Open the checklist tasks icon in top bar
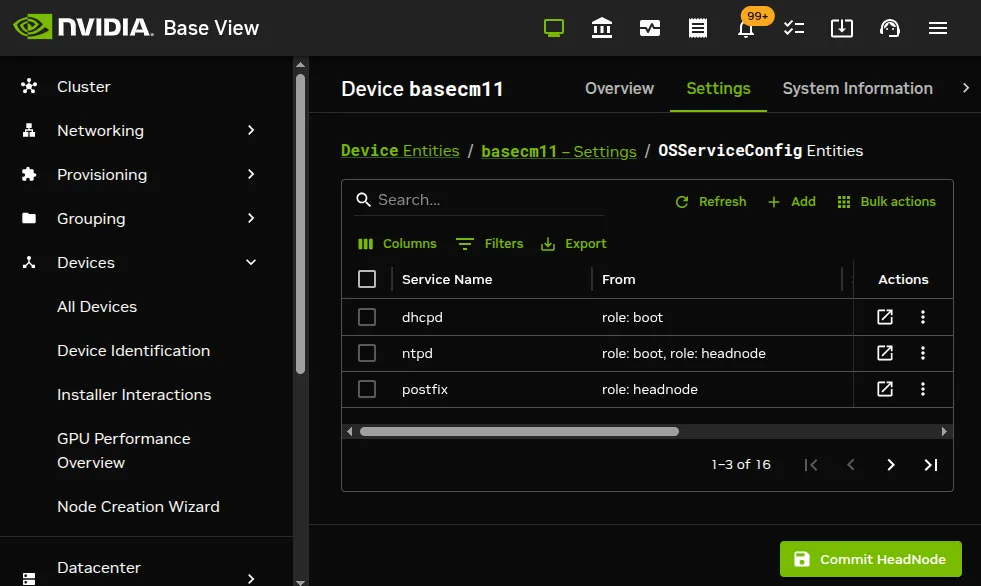 794,28
